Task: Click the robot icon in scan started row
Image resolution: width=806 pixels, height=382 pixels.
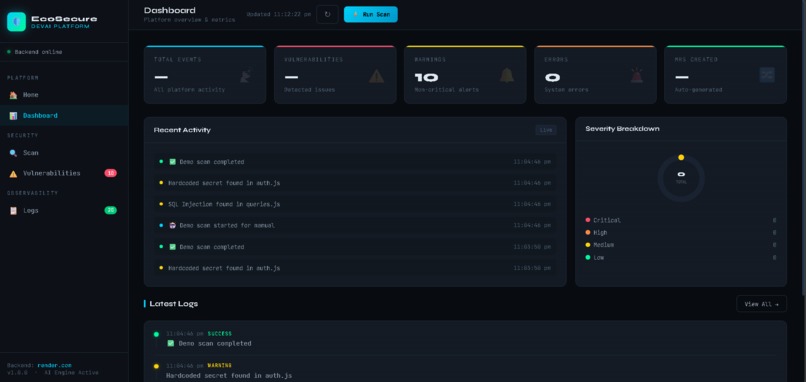Action: (172, 225)
